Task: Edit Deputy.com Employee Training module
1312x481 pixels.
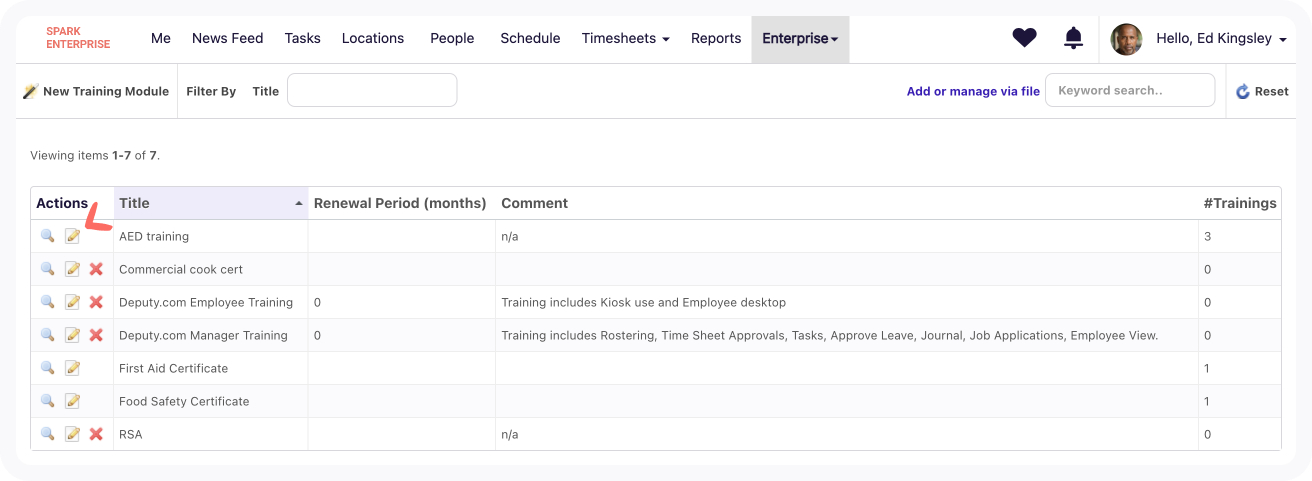Action: tap(72, 302)
